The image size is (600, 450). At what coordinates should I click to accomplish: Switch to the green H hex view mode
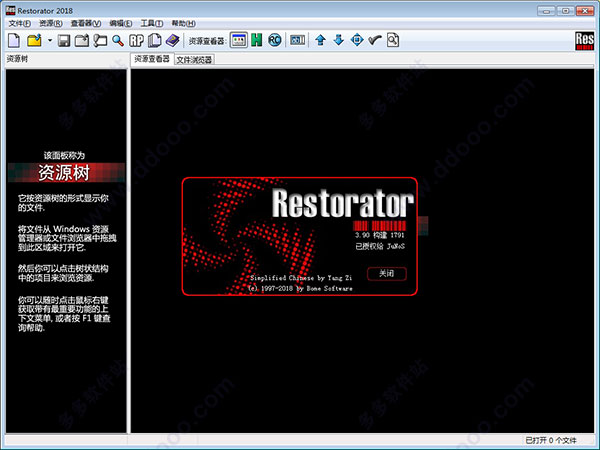[x=257, y=40]
